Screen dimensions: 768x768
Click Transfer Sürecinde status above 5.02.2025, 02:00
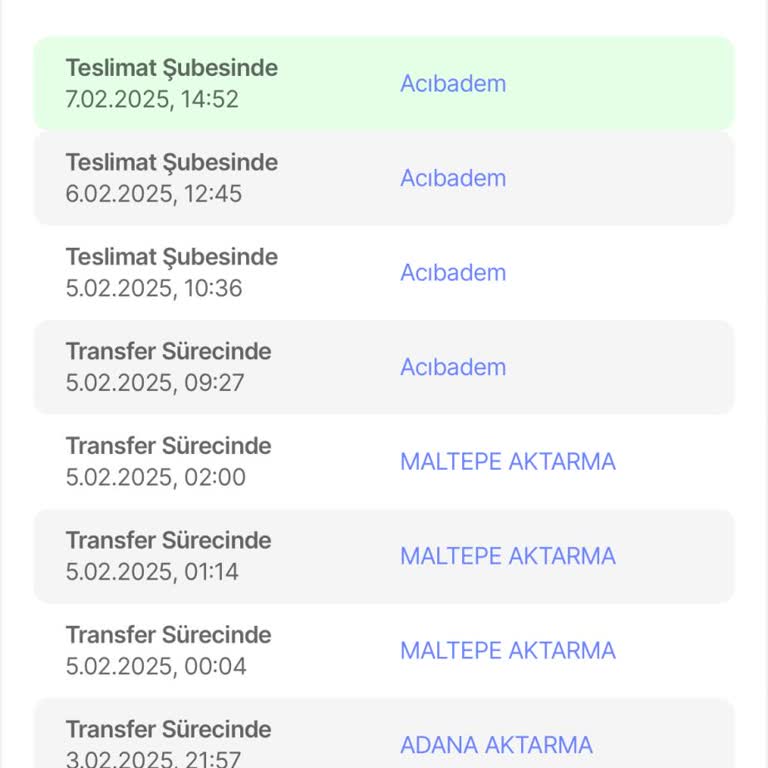[x=168, y=446]
